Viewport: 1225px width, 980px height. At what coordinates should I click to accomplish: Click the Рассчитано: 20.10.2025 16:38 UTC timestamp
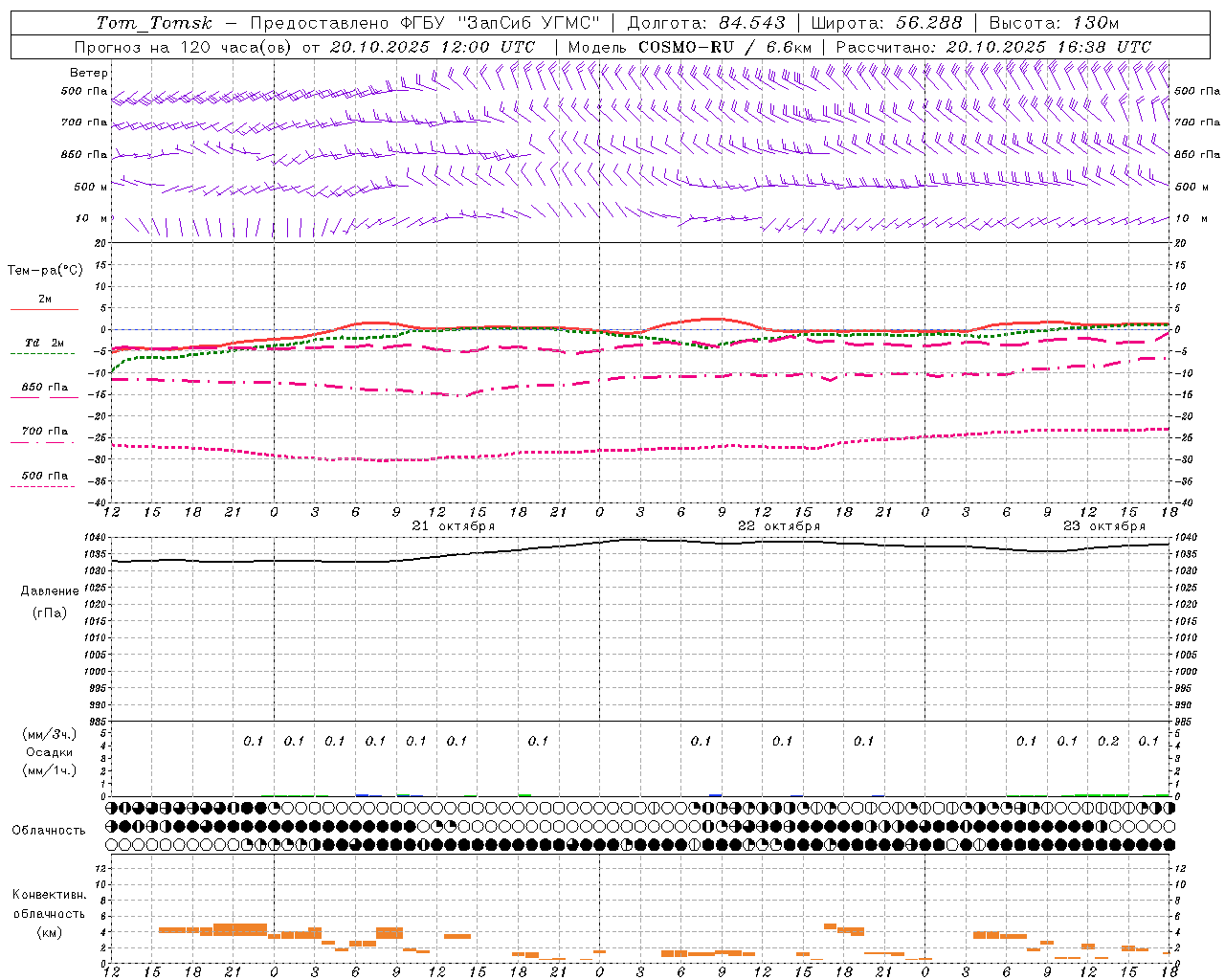point(993,47)
